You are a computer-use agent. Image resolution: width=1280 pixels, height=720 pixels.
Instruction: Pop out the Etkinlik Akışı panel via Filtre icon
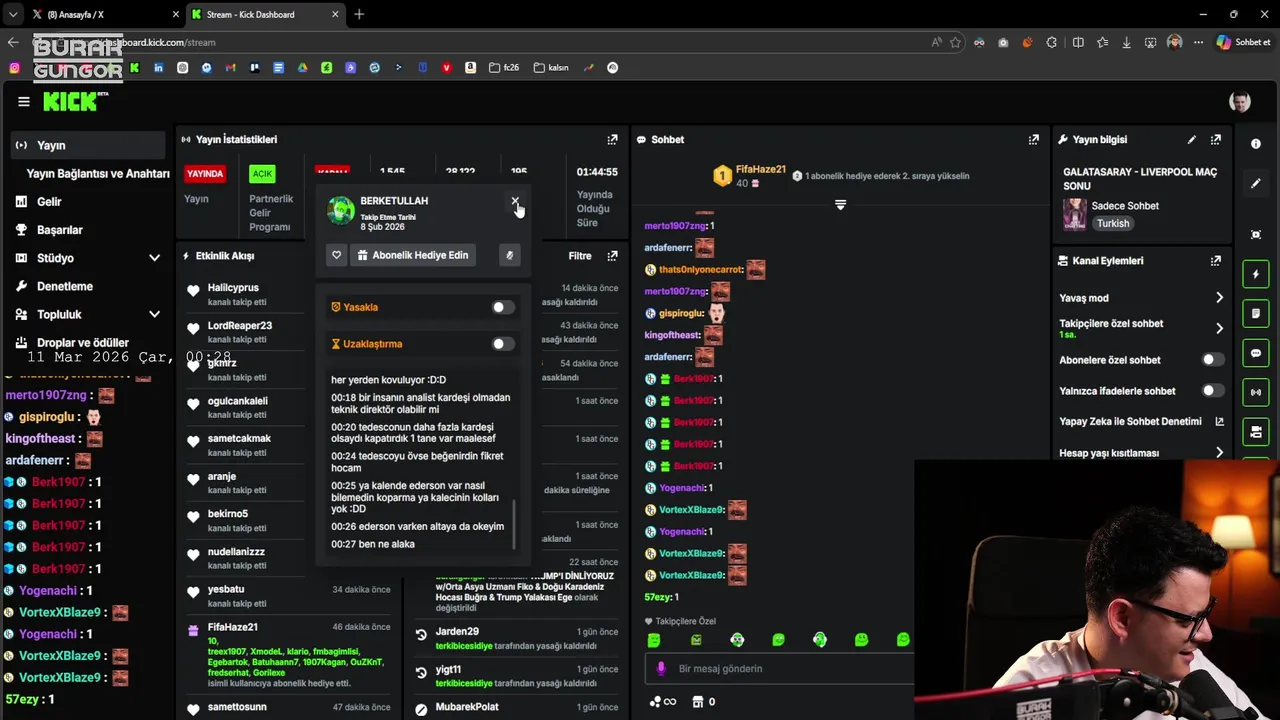coord(612,256)
